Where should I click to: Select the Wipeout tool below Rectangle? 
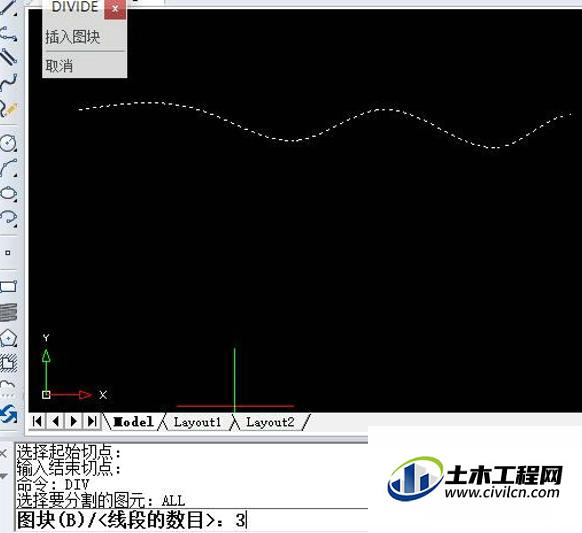pos(8,312)
